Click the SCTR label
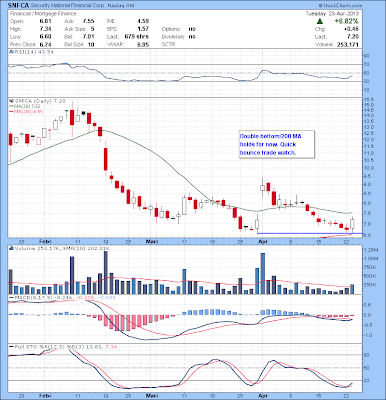The width and height of the screenshot is (386, 400). click(169, 44)
